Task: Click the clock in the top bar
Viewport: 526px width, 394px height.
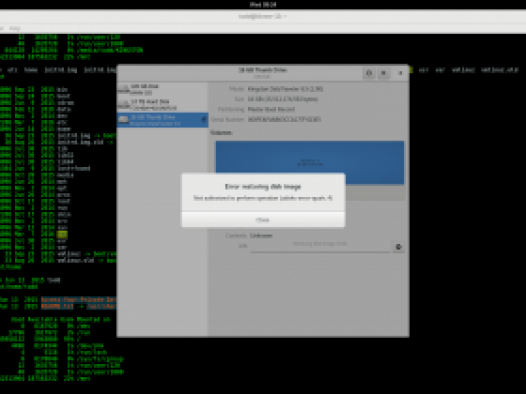Action: 263,4
